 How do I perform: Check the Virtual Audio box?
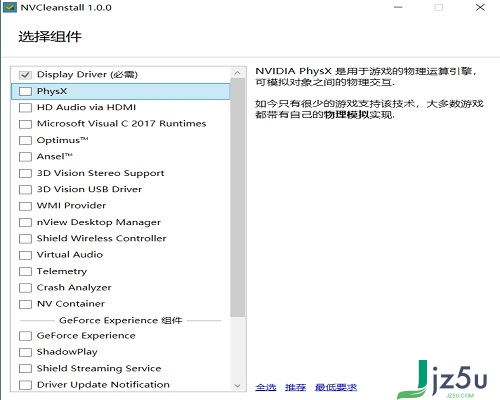(25, 255)
